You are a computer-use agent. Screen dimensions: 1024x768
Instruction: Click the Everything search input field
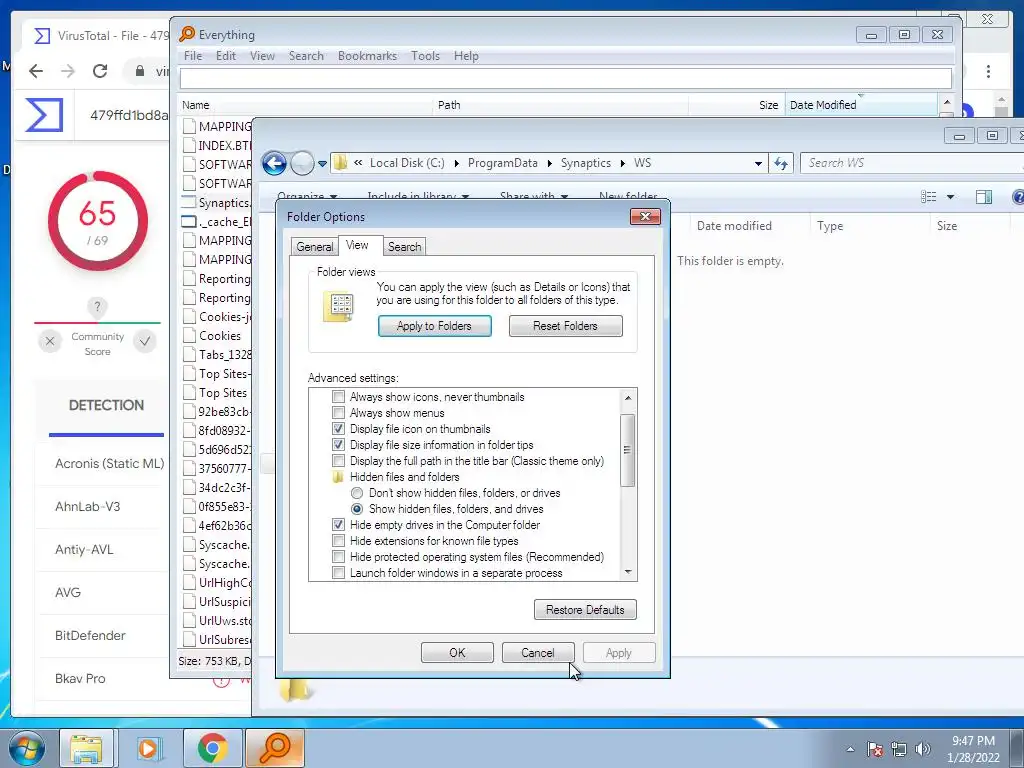(566, 78)
